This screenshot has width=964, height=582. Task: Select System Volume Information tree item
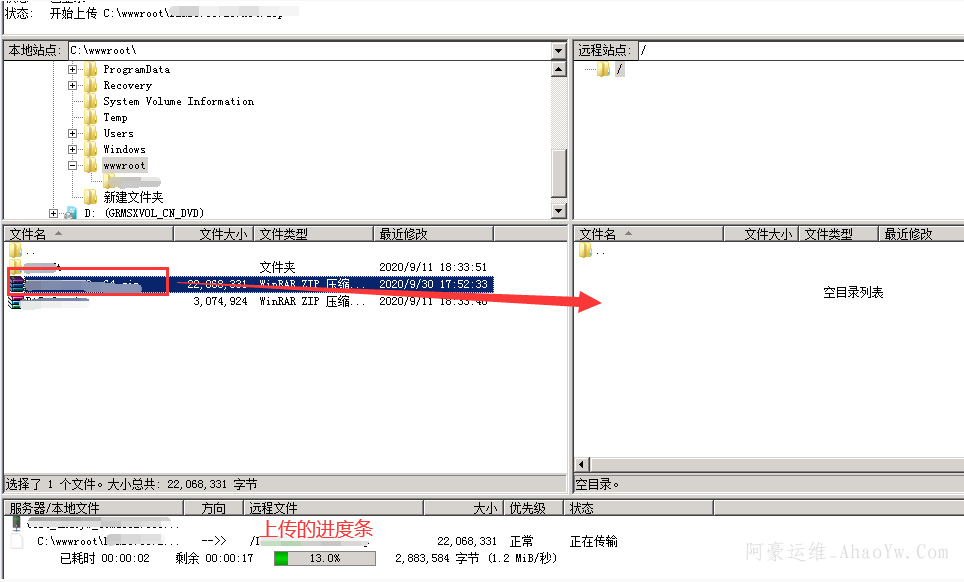pos(178,101)
